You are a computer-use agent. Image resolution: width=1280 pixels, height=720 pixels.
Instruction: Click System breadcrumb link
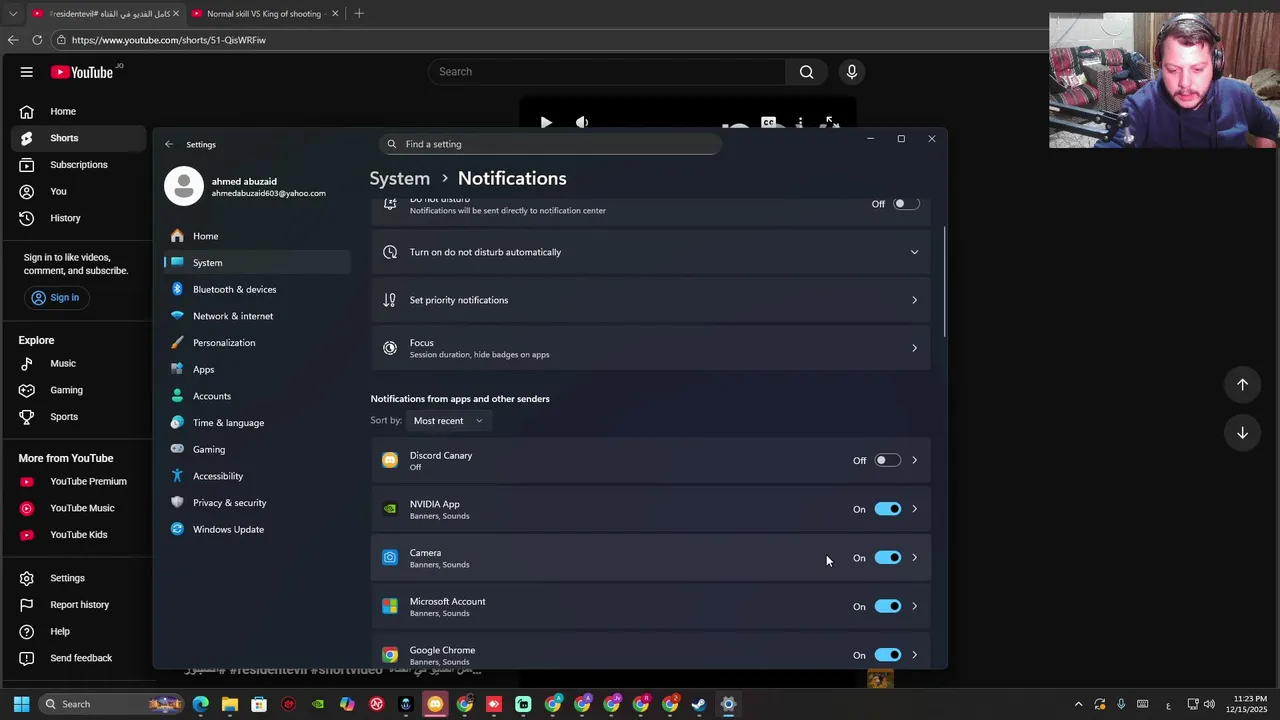[x=400, y=178]
